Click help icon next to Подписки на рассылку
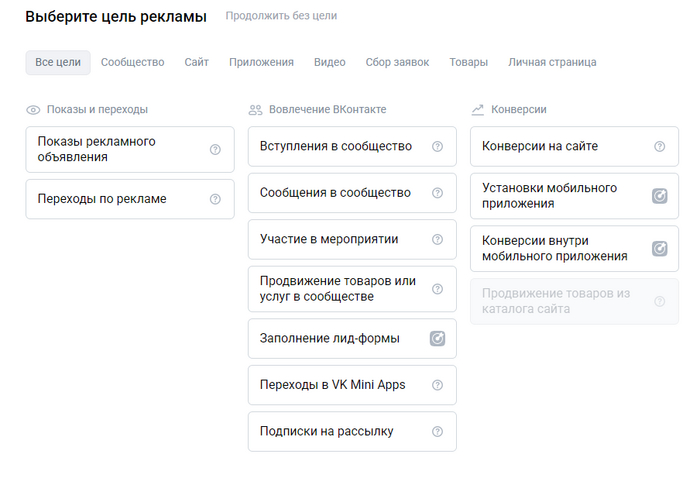The height and width of the screenshot is (485, 700). pyautogui.click(x=437, y=432)
